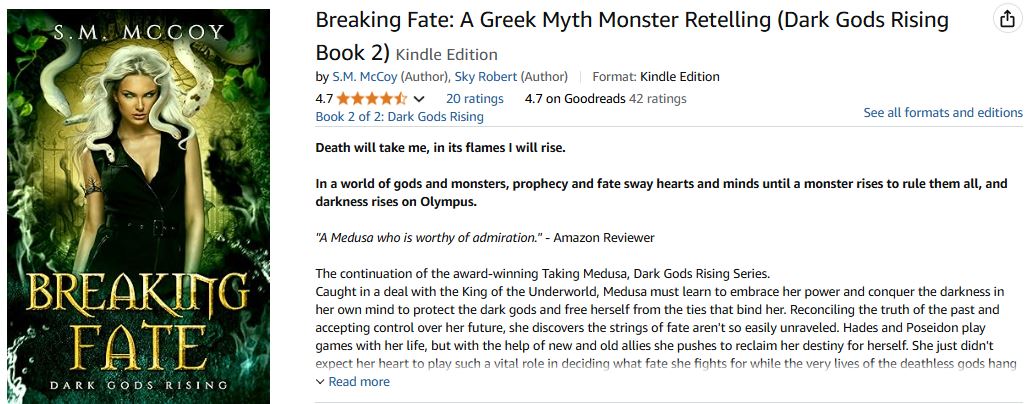Viewport: 1028px width, 404px height.
Task: Open Book 2 of 2: Dark Gods Rising
Action: point(399,117)
